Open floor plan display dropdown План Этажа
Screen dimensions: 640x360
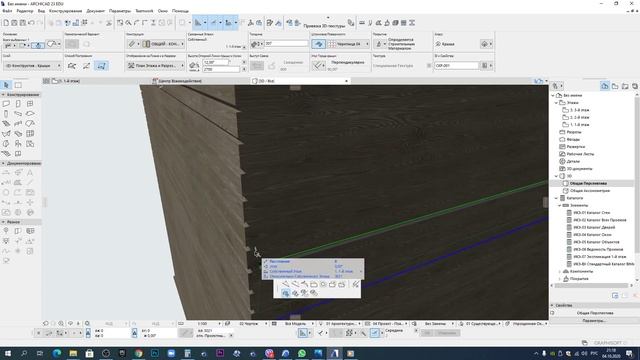[155, 65]
